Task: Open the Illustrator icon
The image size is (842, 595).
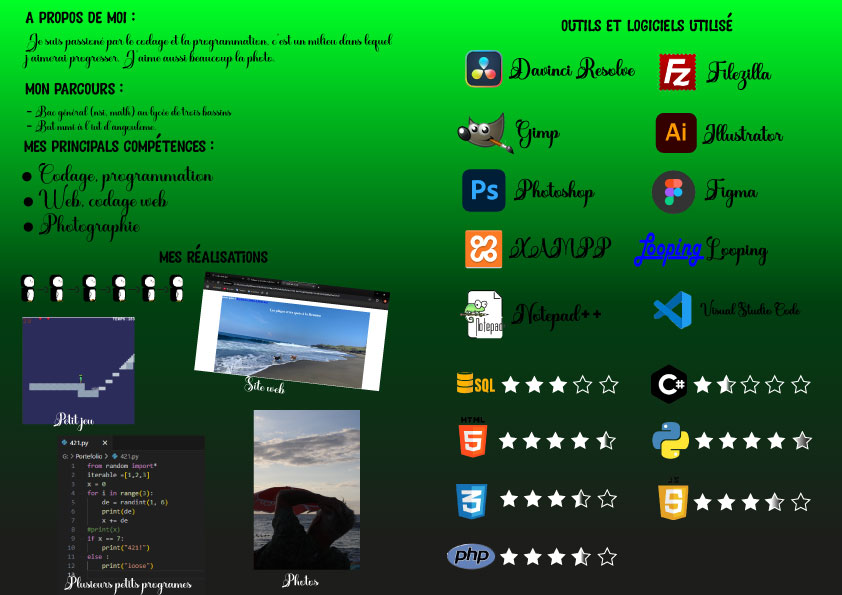Action: [x=675, y=133]
